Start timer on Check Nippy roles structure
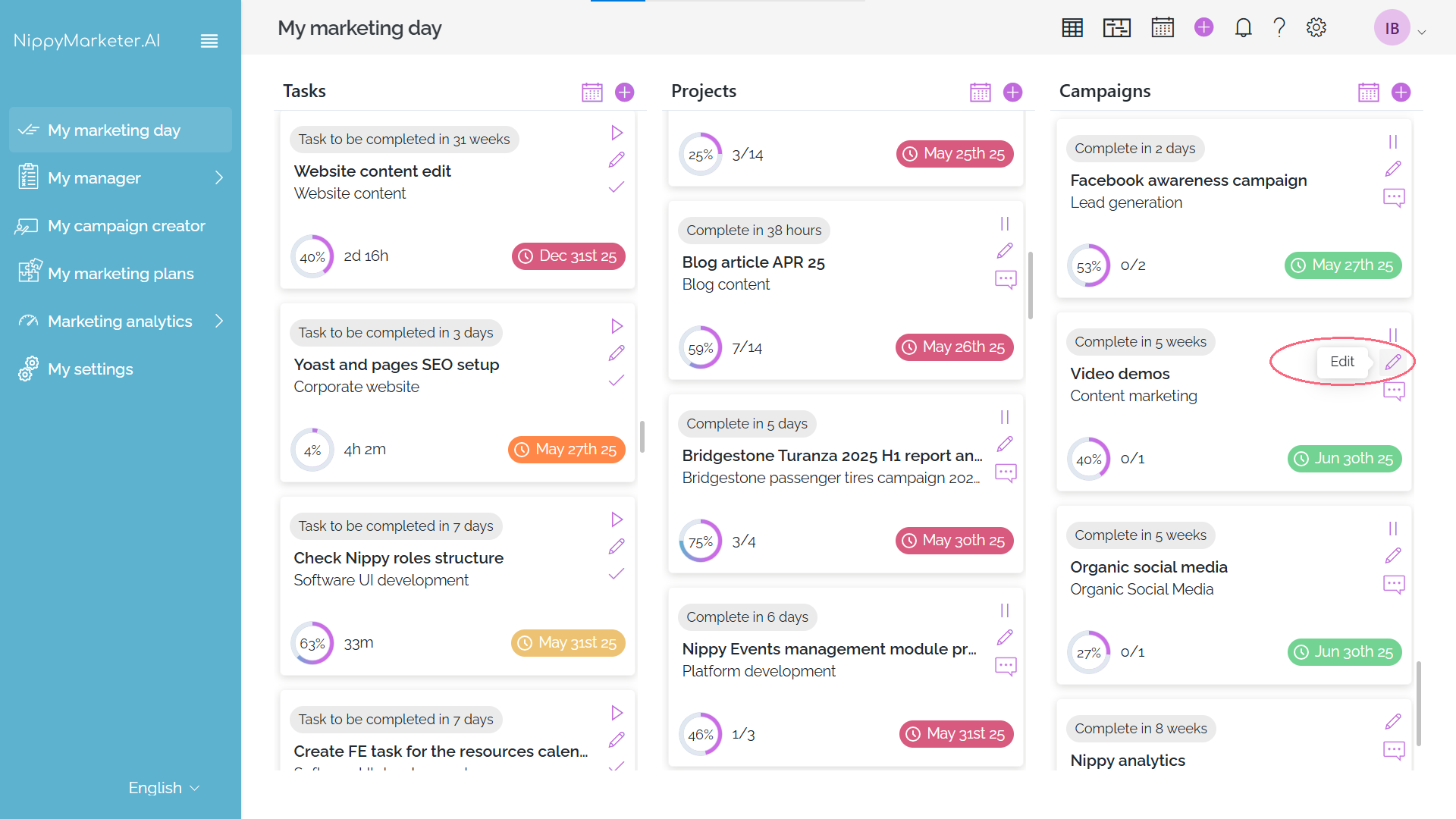 [x=617, y=520]
